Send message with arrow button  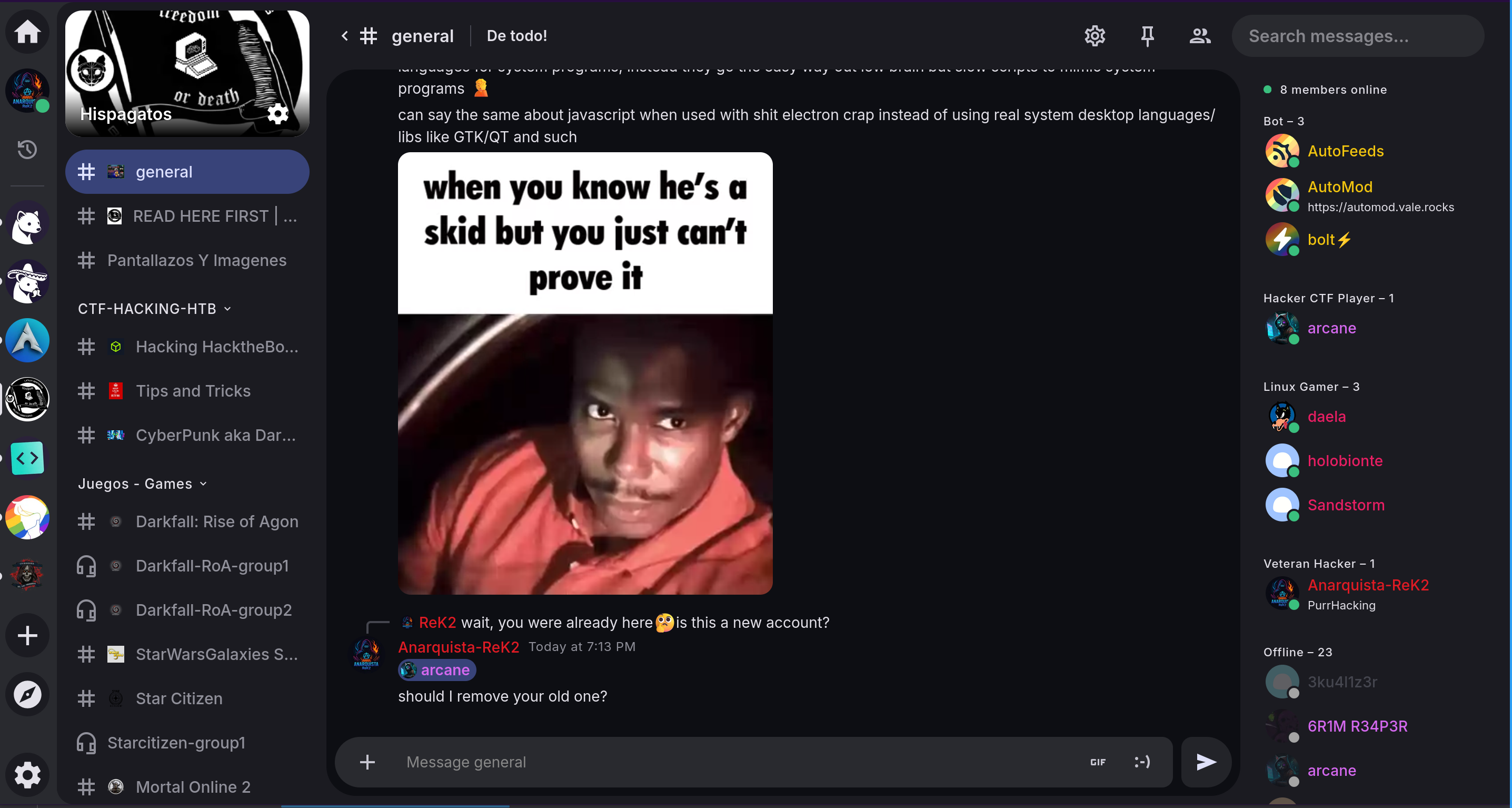pos(1206,762)
